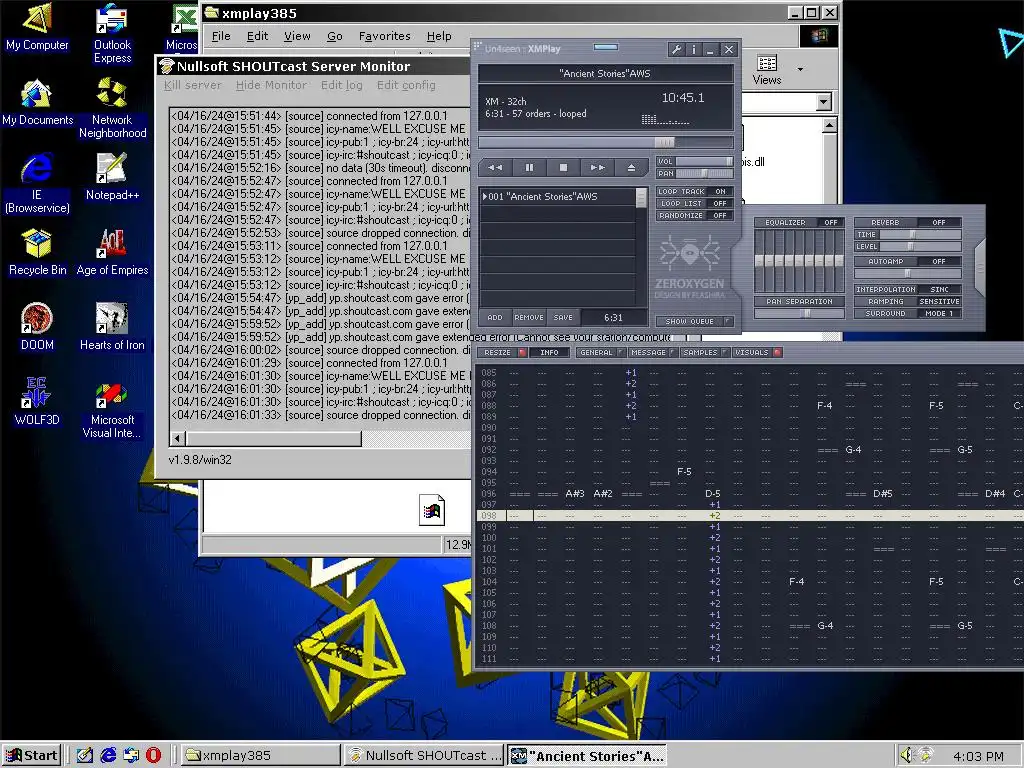Launch IE (Browservice) desktop shortcut

click(x=37, y=183)
